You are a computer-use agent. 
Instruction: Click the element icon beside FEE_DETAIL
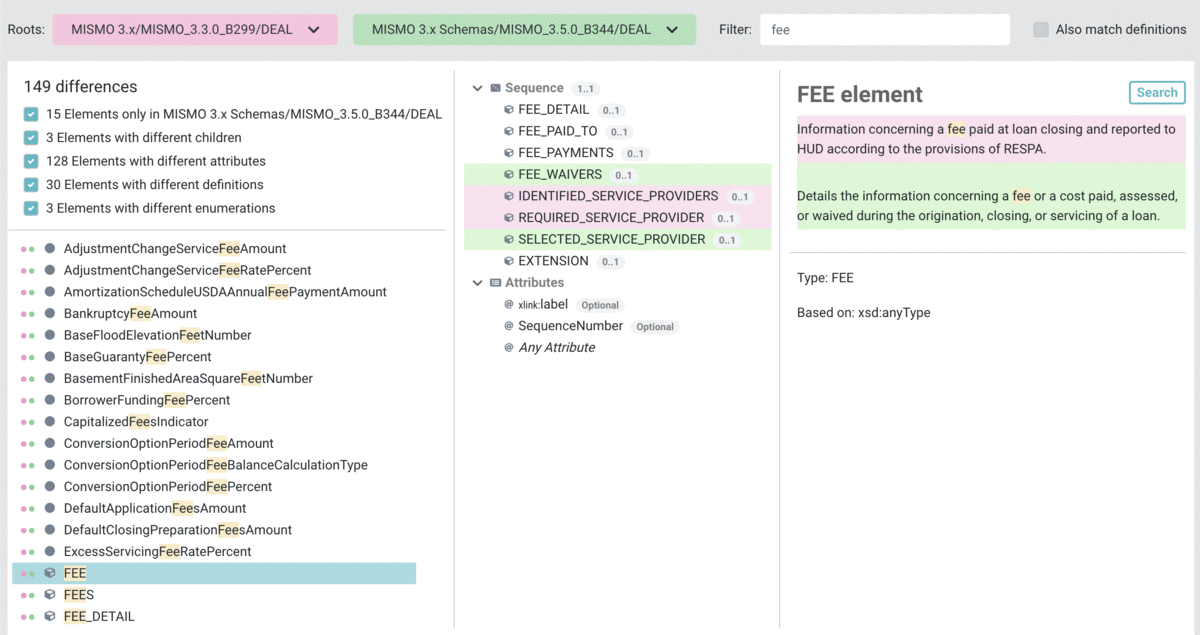[x=510, y=109]
